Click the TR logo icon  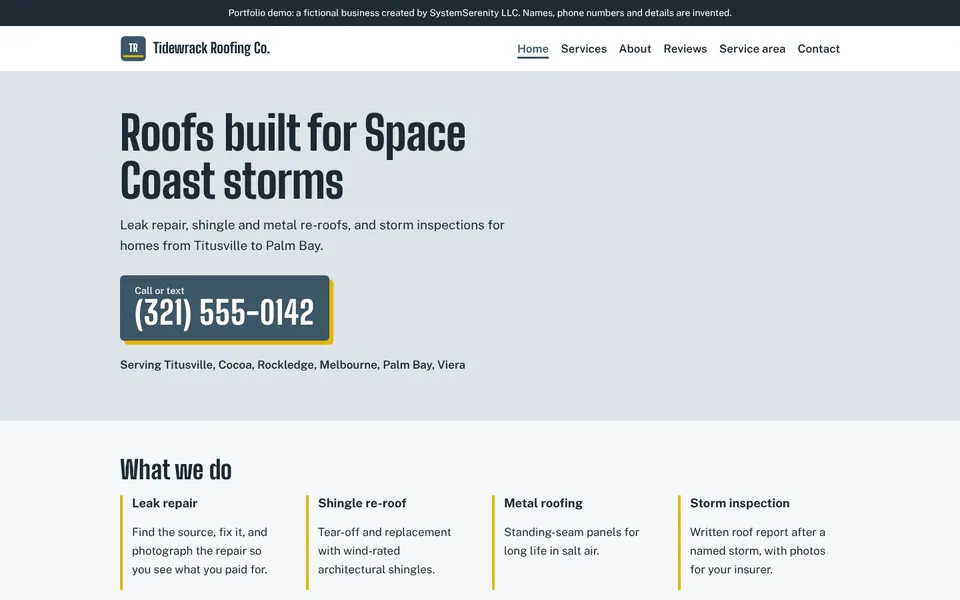click(133, 48)
